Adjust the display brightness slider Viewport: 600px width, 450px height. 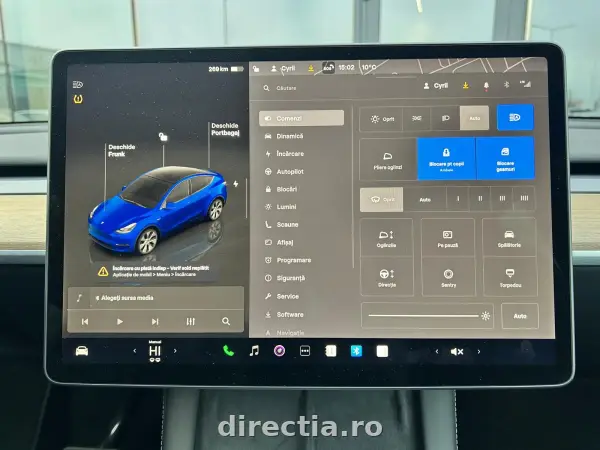(x=427, y=316)
